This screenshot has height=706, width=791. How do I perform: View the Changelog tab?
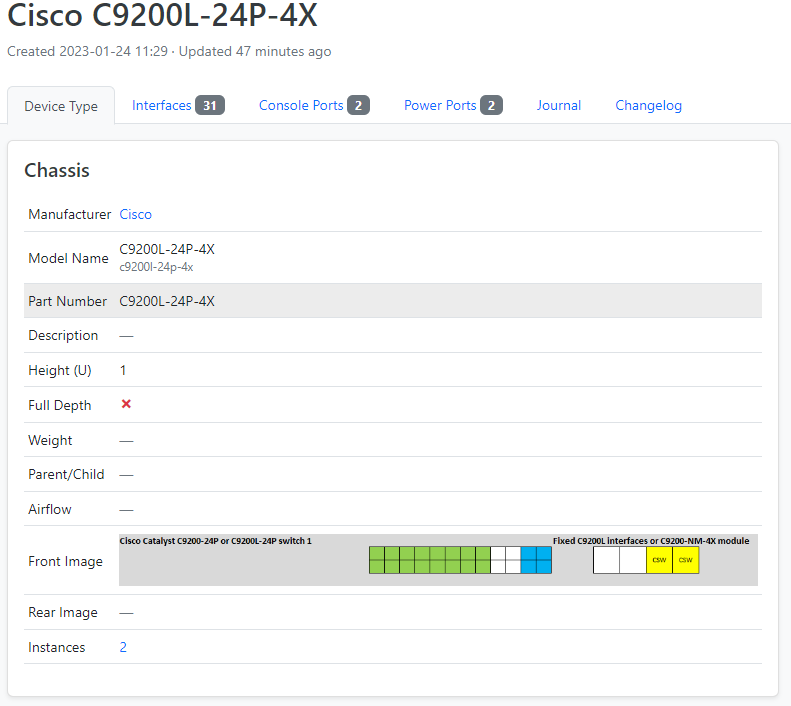coord(648,105)
